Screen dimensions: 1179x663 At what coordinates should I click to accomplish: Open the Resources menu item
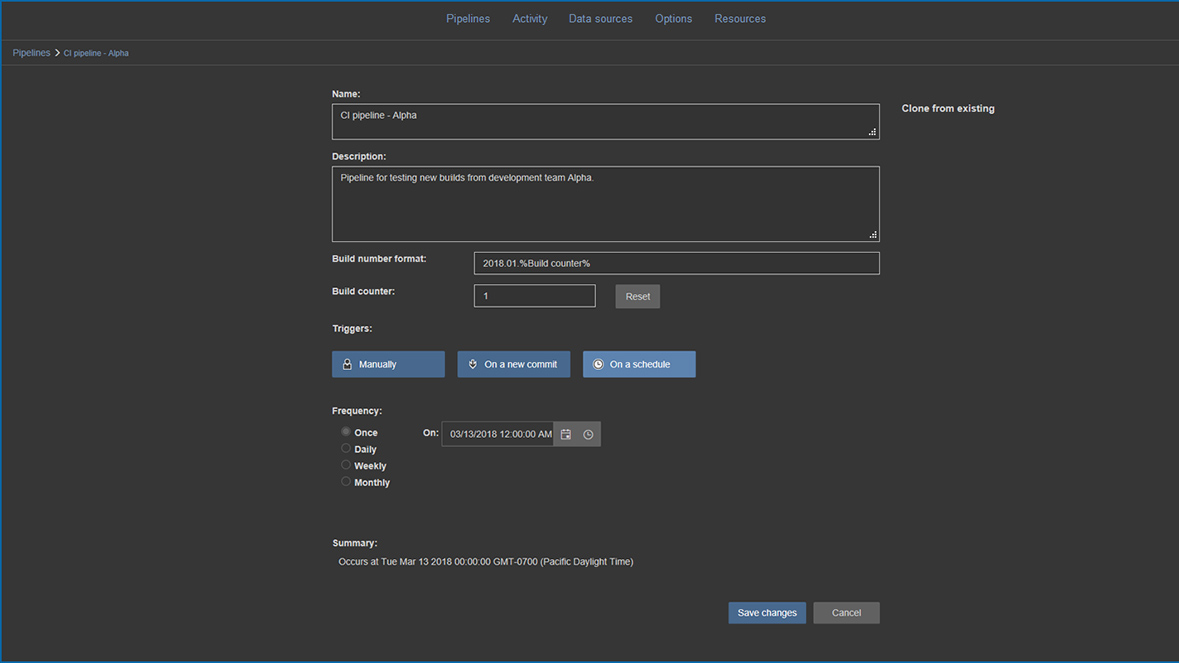click(740, 19)
